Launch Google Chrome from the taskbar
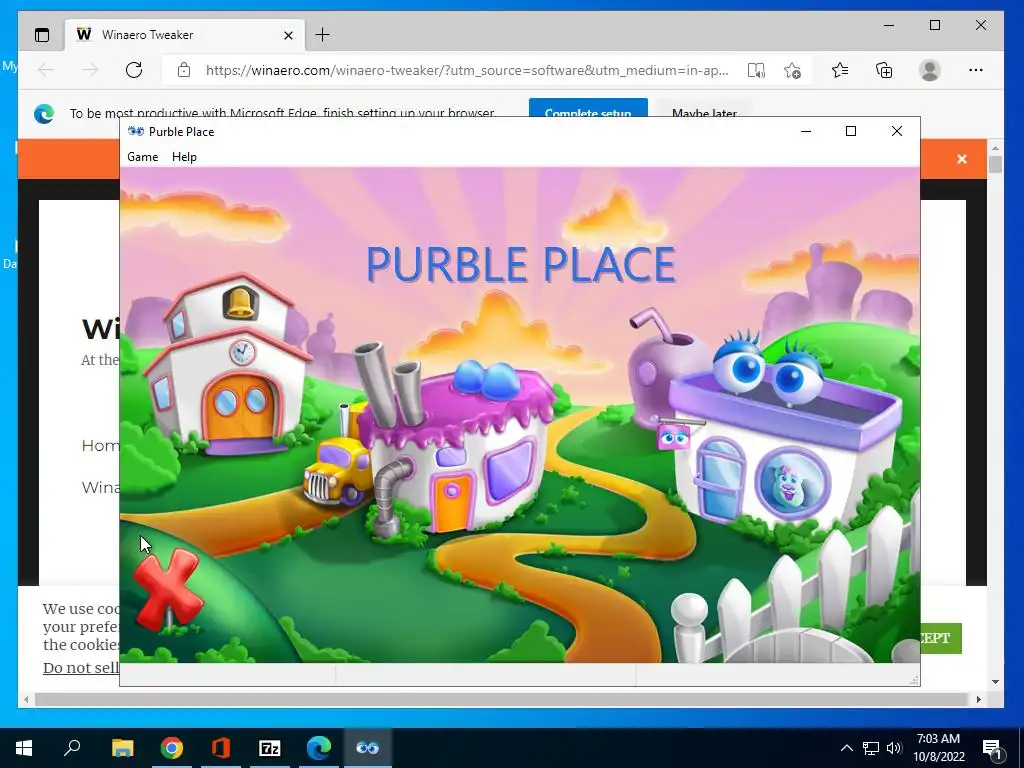Screen dimensions: 1024x768 172,748
